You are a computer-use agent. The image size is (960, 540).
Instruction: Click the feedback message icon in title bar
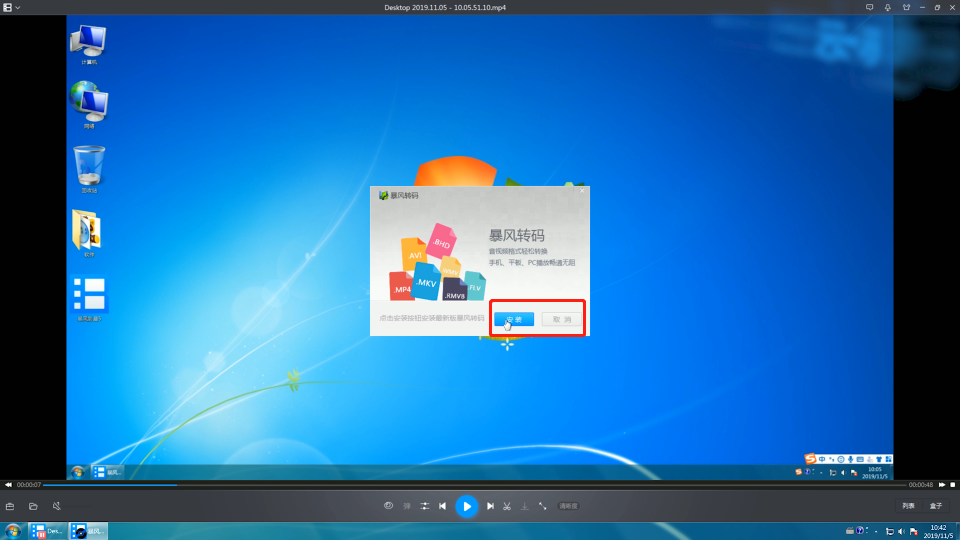click(869, 7)
